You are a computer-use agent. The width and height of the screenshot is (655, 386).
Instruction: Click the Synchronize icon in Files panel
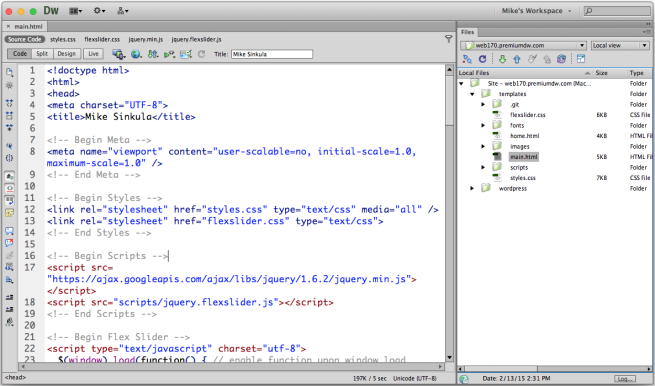[x=561, y=59]
